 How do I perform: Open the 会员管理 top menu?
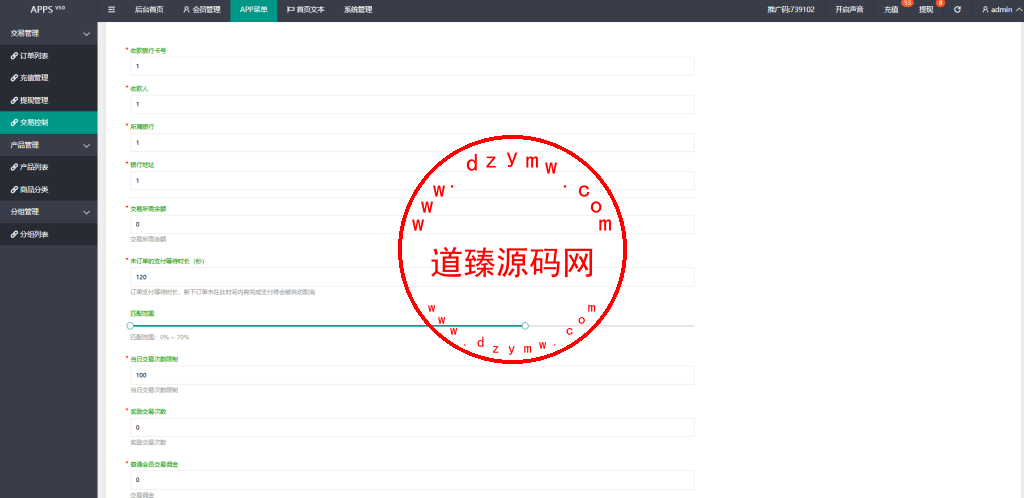tap(202, 10)
